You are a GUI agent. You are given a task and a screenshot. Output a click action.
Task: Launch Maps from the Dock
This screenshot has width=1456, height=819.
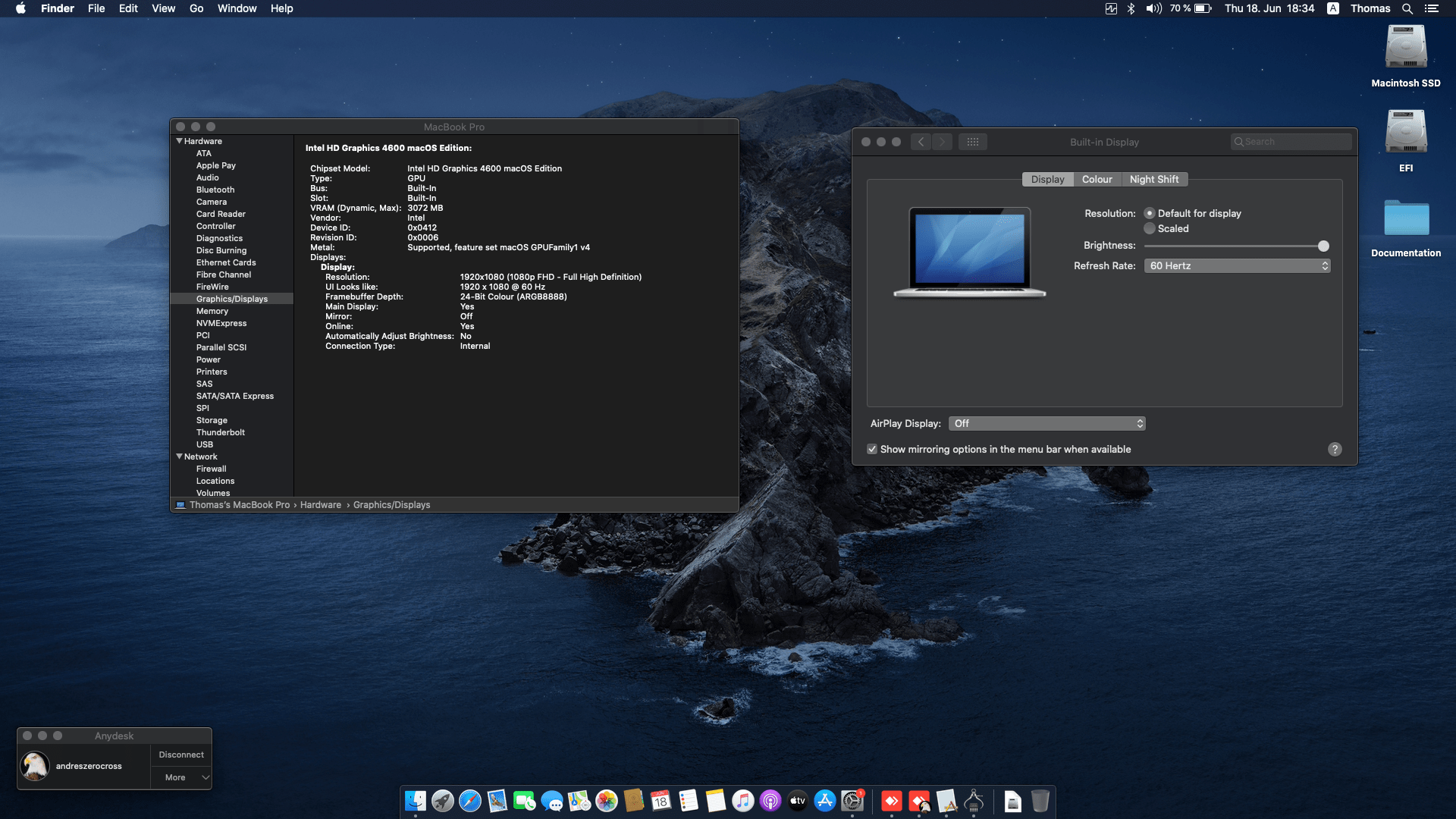[x=579, y=801]
